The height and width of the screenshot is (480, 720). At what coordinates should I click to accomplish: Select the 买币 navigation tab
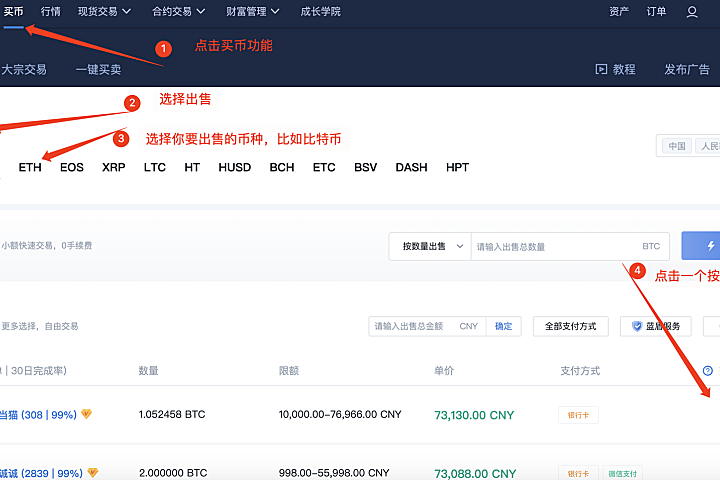(13, 11)
